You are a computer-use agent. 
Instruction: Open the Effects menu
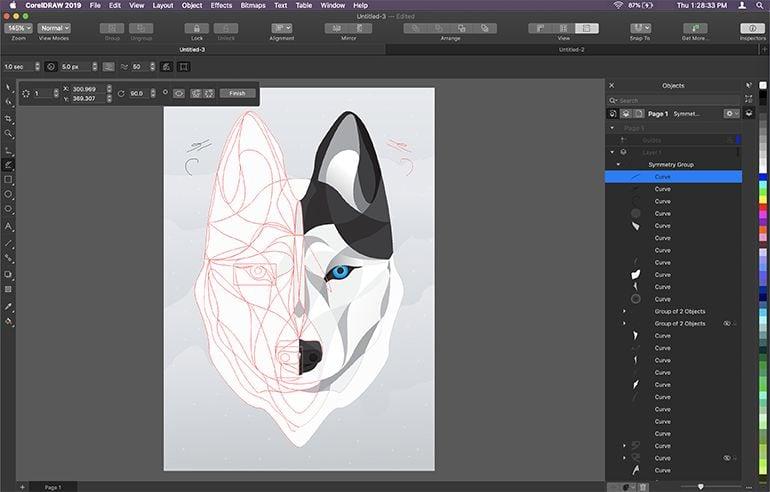221,5
